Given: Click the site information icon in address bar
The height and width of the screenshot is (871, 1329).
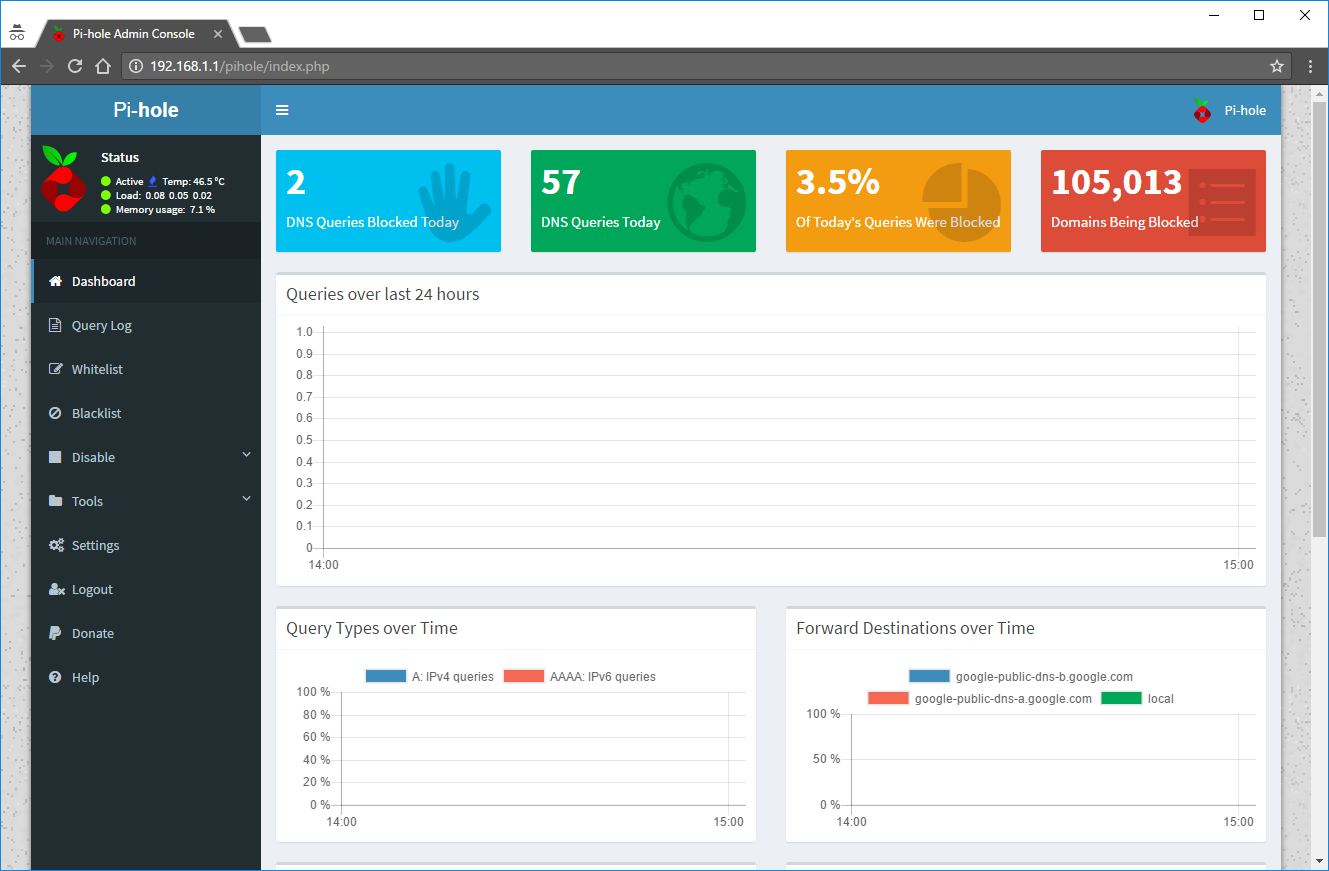Looking at the screenshot, I should click(x=136, y=66).
